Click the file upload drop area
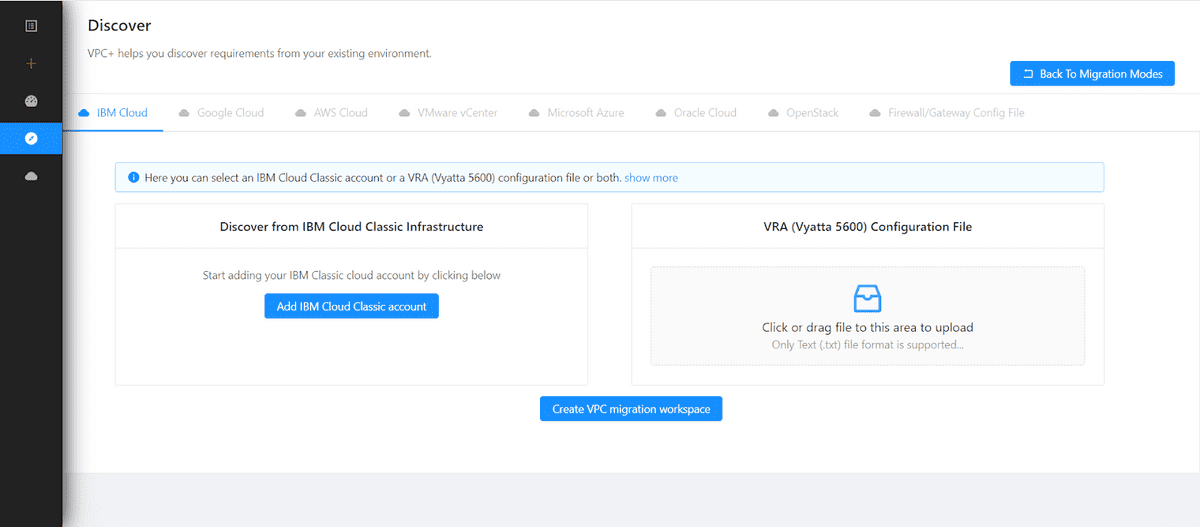Screen dimensions: 1200x527 [867, 316]
